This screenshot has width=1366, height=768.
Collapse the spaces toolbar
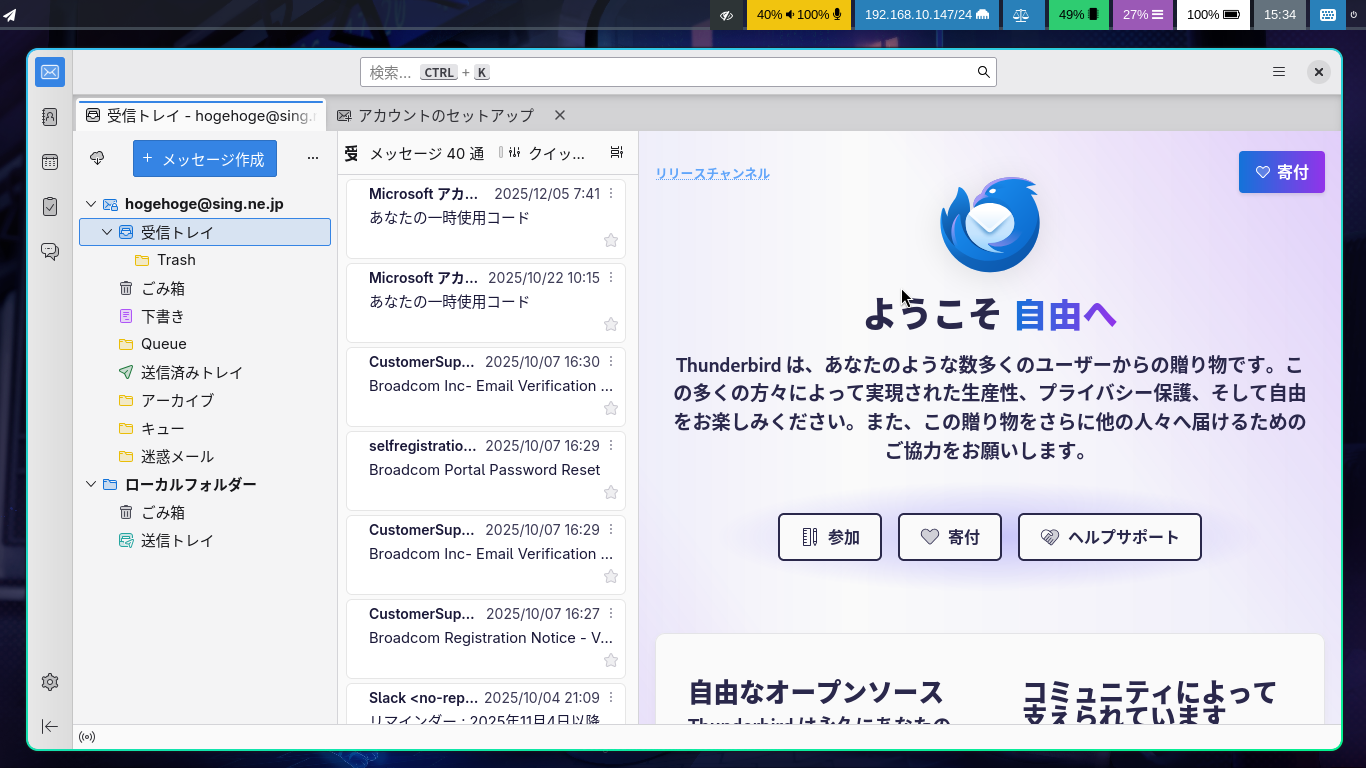coord(50,726)
